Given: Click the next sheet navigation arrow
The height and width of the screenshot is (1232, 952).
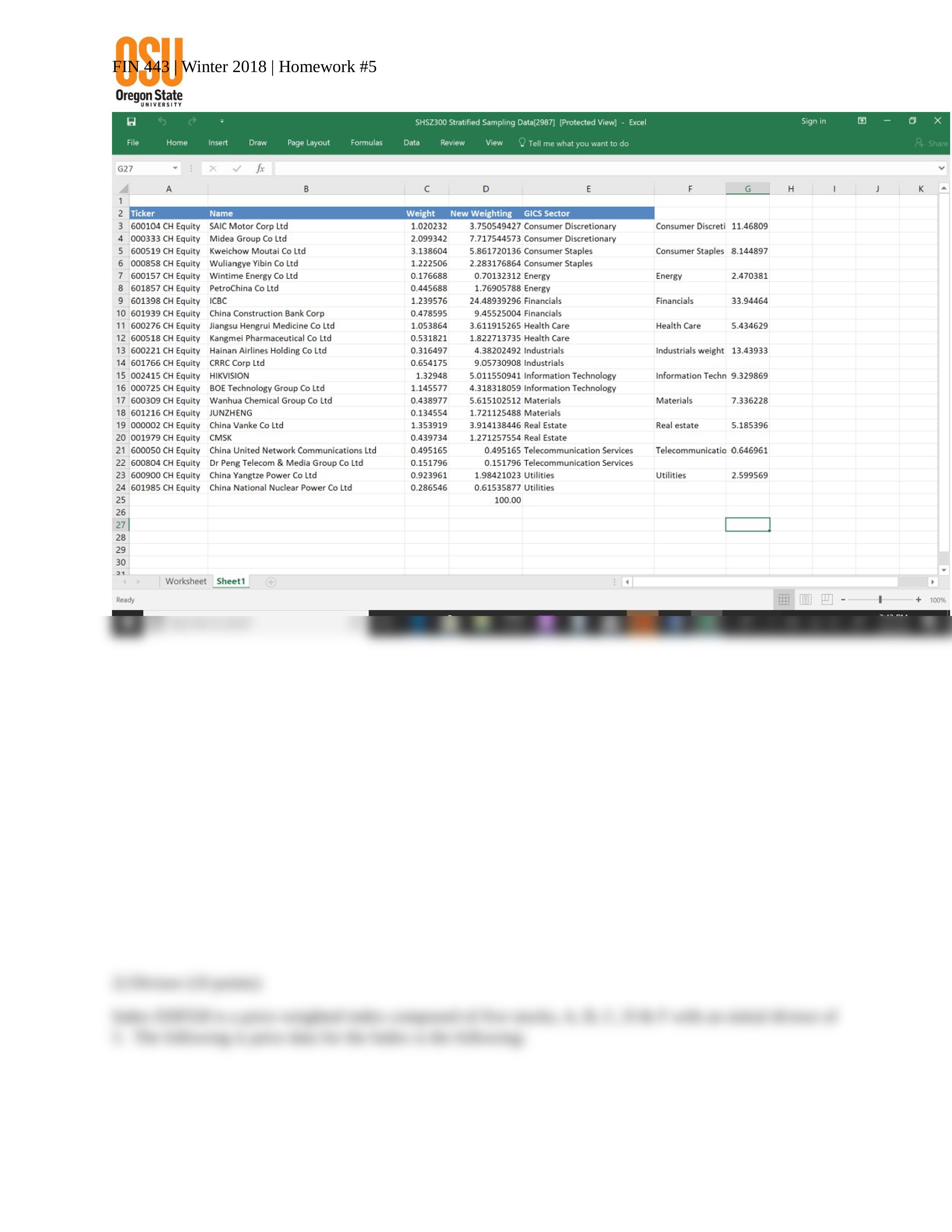Looking at the screenshot, I should 138,582.
